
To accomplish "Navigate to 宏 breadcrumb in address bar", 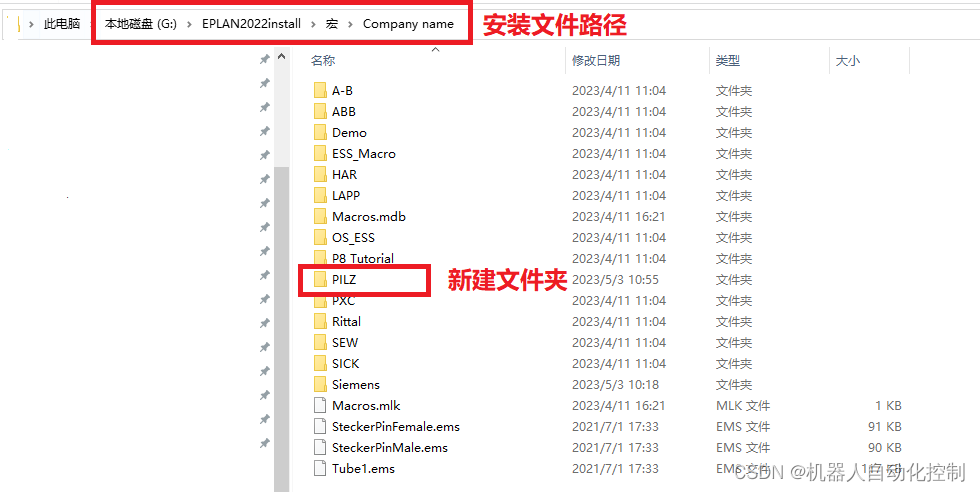I will pyautogui.click(x=331, y=24).
